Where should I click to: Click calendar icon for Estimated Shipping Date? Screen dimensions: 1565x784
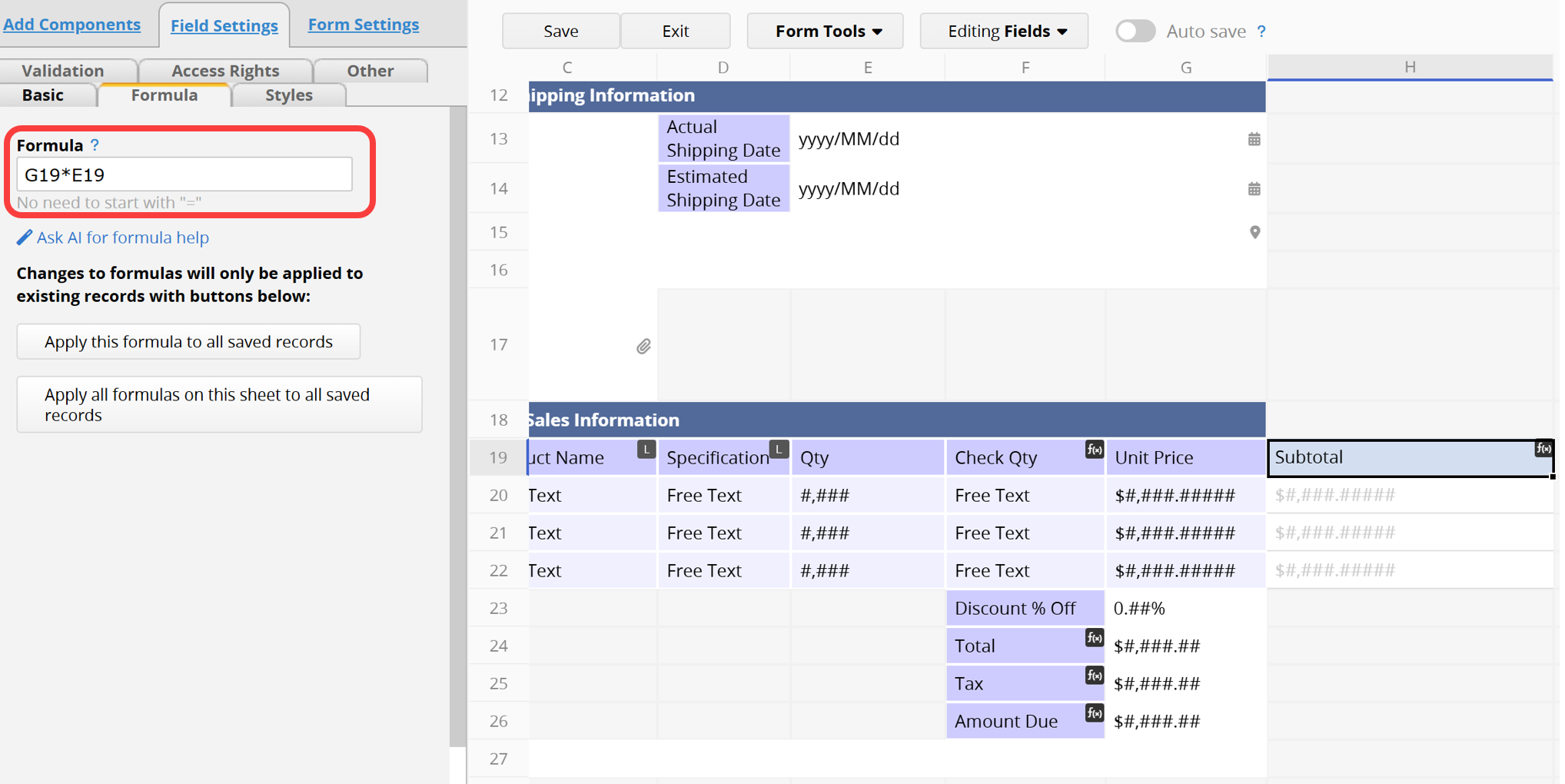point(1254,189)
